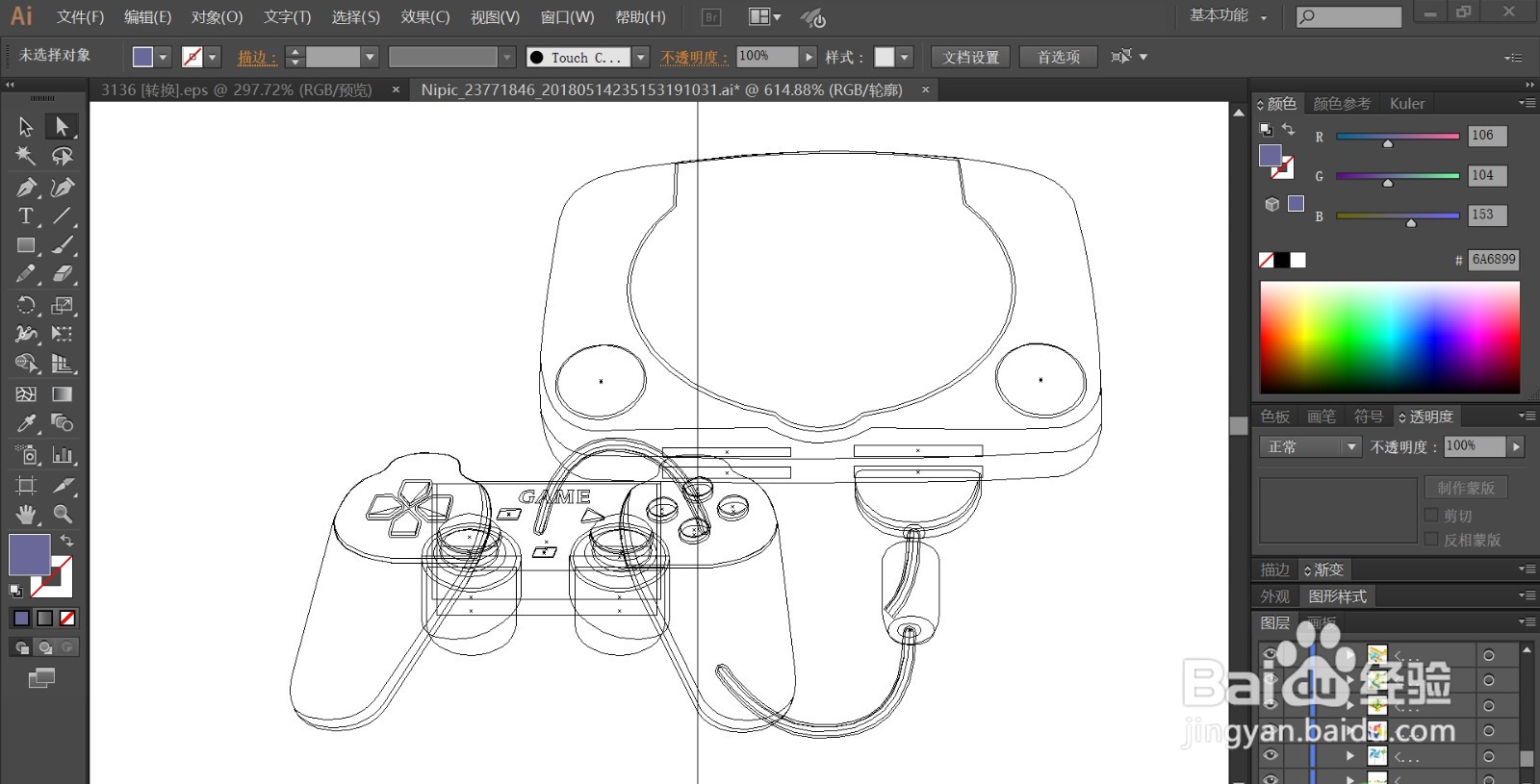The width and height of the screenshot is (1540, 784).
Task: Set paint mode to Color in toolbox
Action: [21, 618]
